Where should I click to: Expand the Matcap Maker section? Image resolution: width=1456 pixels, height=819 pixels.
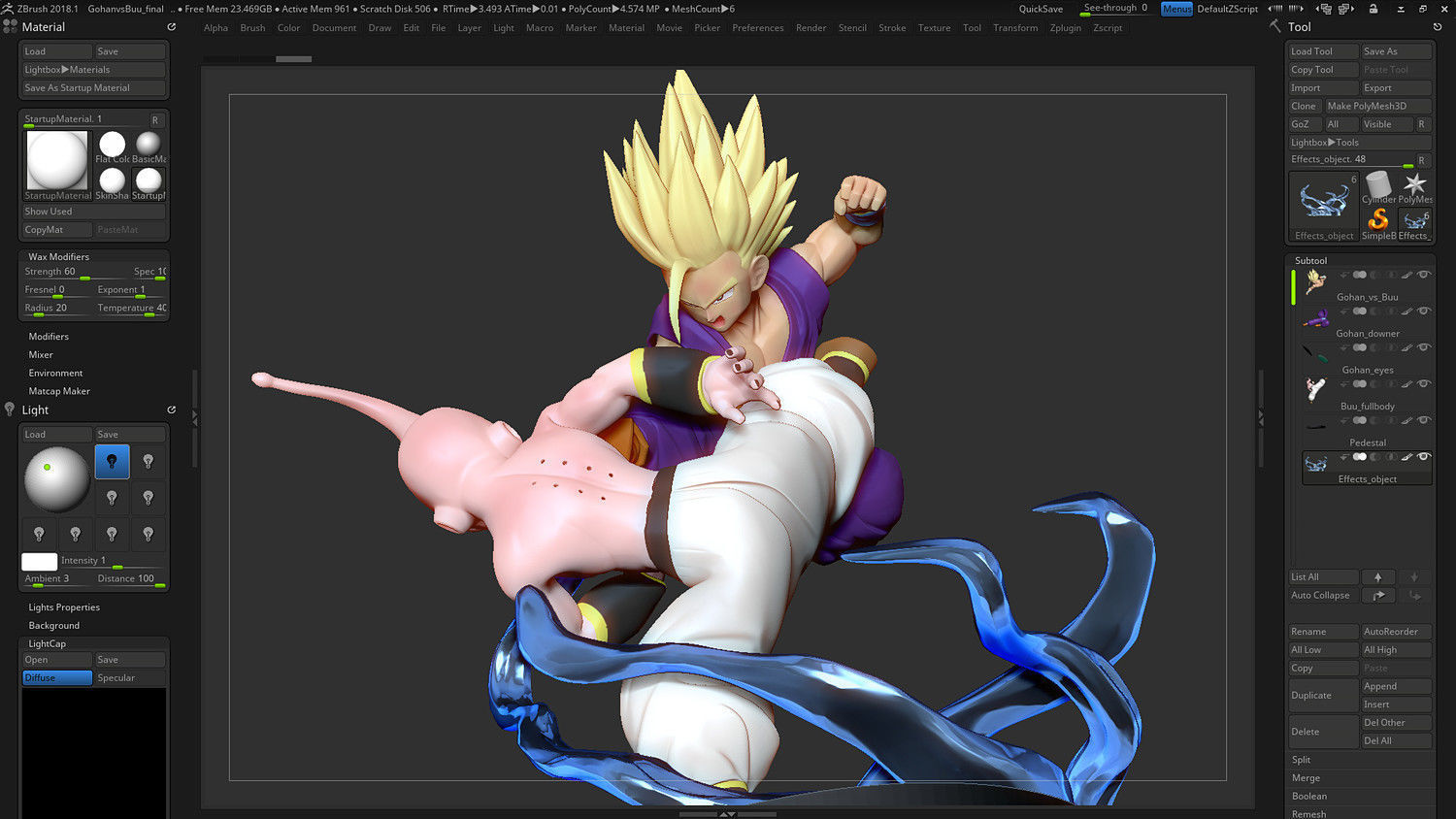click(59, 391)
